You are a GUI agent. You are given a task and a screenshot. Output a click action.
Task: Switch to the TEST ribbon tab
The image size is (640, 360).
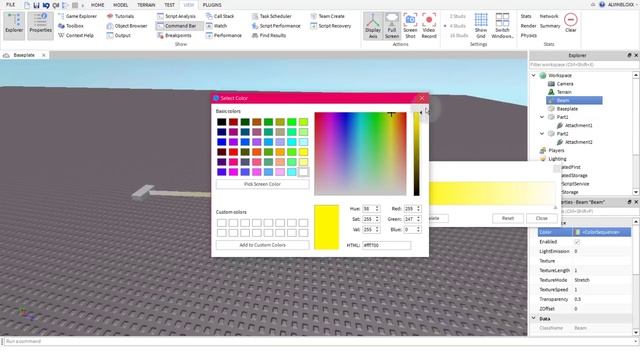[169, 5]
